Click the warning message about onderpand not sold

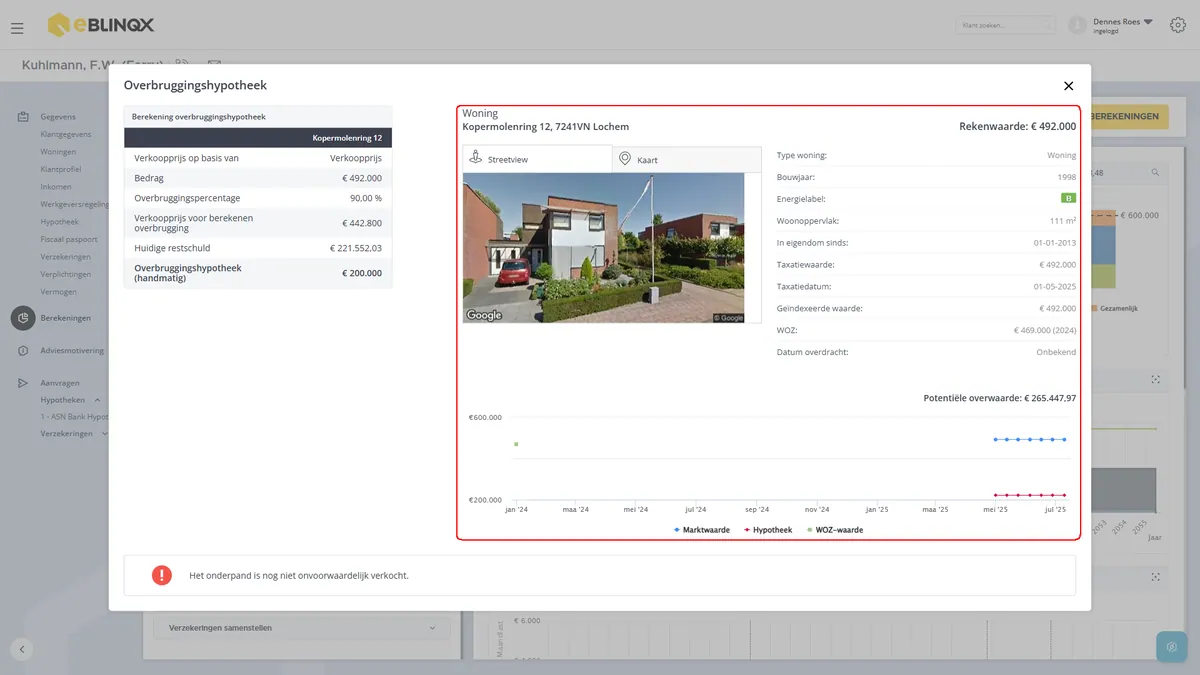point(299,576)
